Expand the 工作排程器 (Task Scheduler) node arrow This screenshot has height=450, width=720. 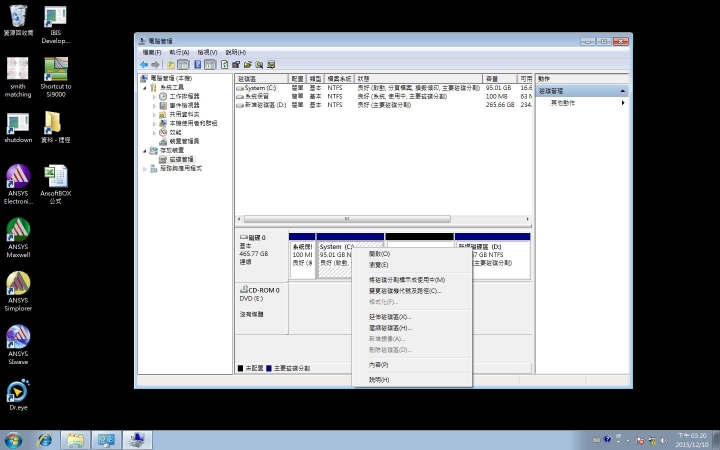pyautogui.click(x=154, y=96)
